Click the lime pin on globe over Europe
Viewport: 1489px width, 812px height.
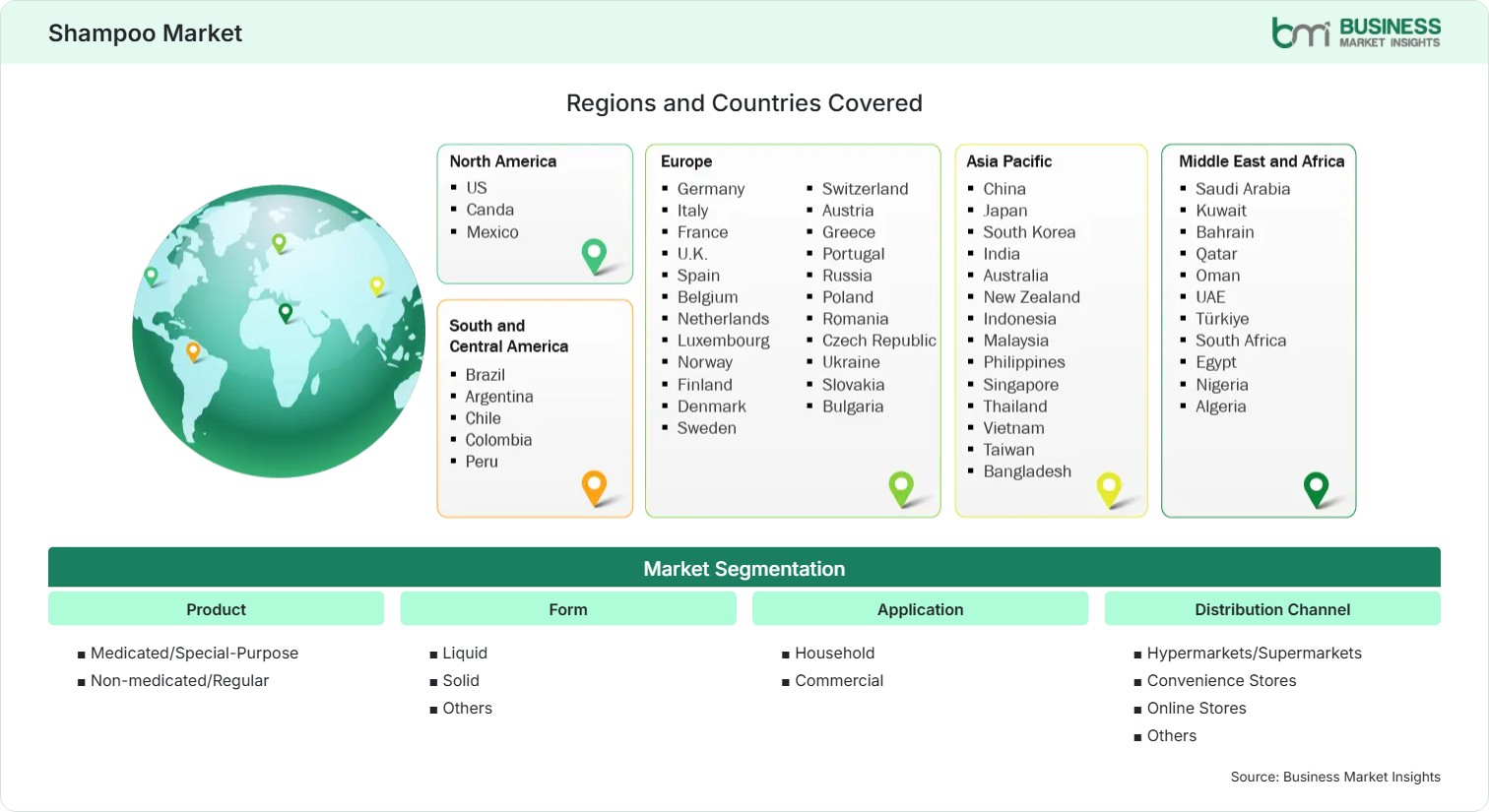(x=279, y=242)
